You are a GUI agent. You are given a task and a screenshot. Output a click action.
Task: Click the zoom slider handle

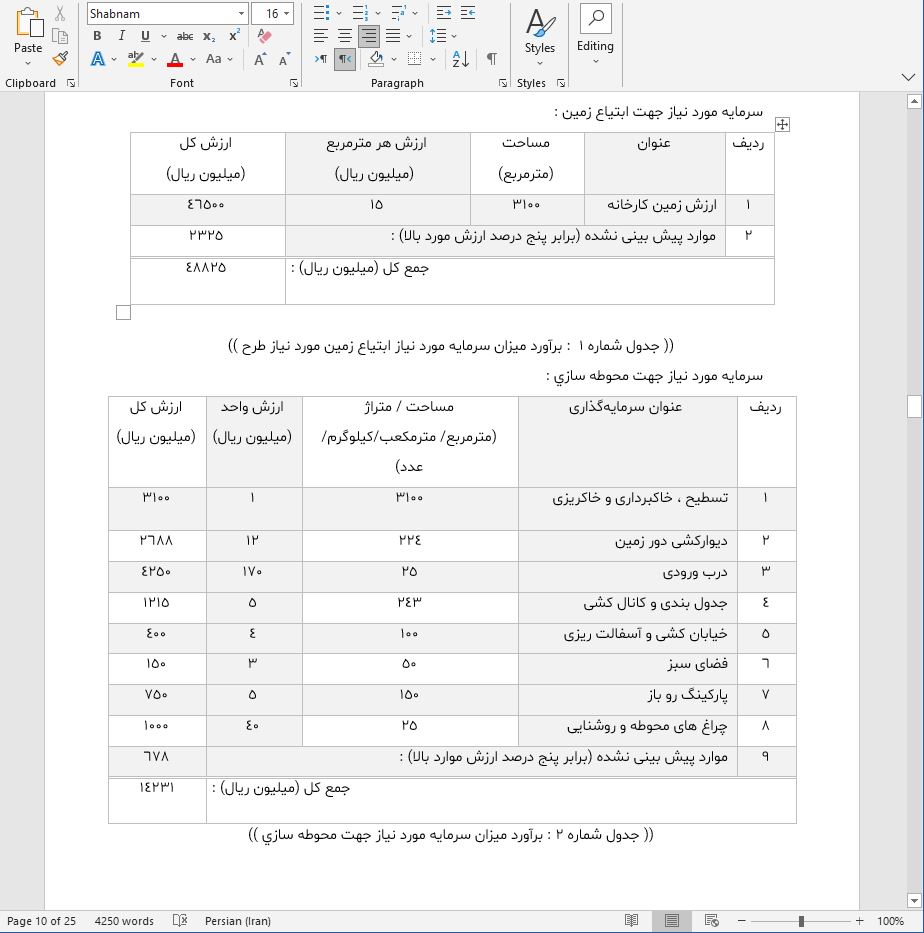[x=801, y=921]
